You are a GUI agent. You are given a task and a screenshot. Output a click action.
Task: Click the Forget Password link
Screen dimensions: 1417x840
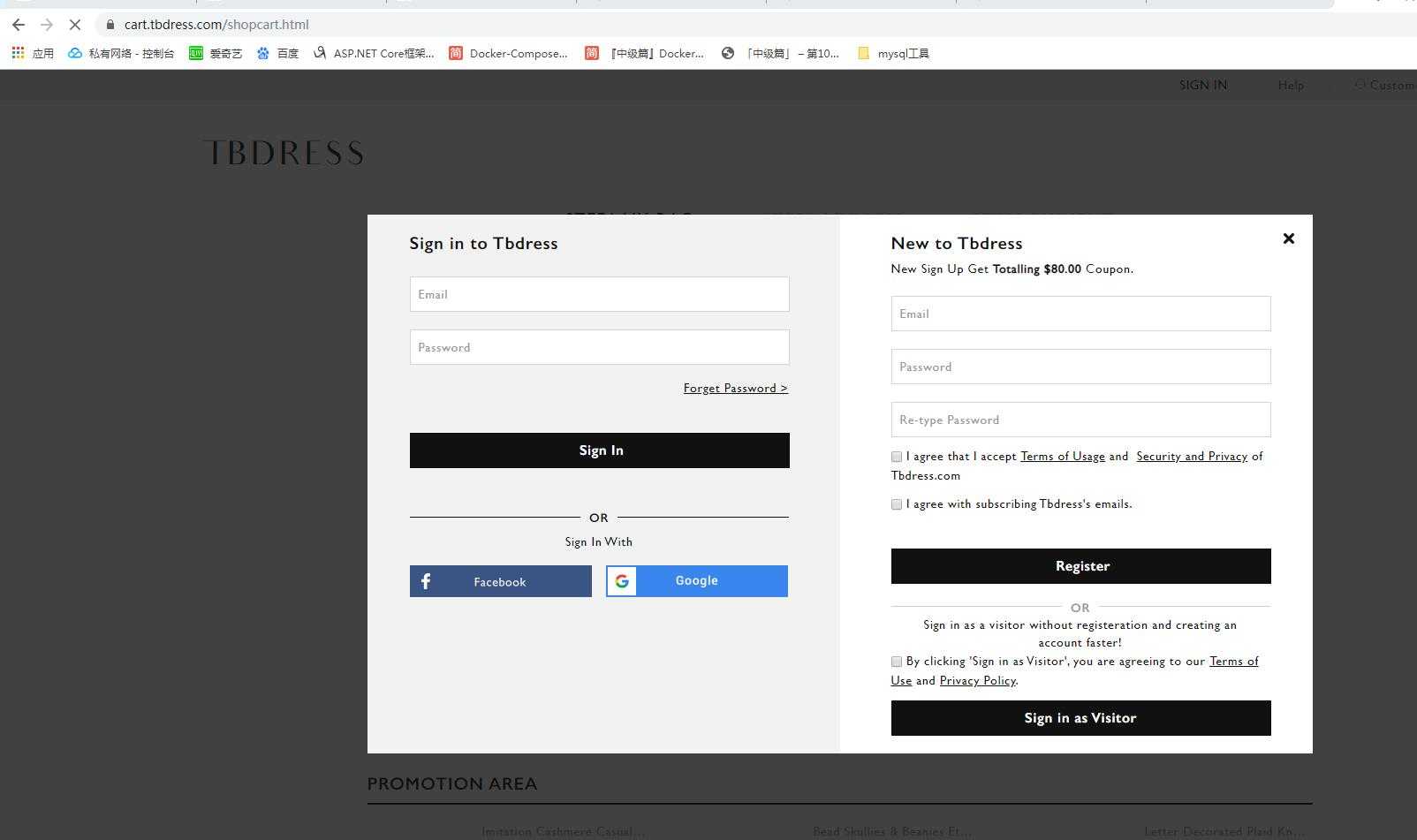735,388
